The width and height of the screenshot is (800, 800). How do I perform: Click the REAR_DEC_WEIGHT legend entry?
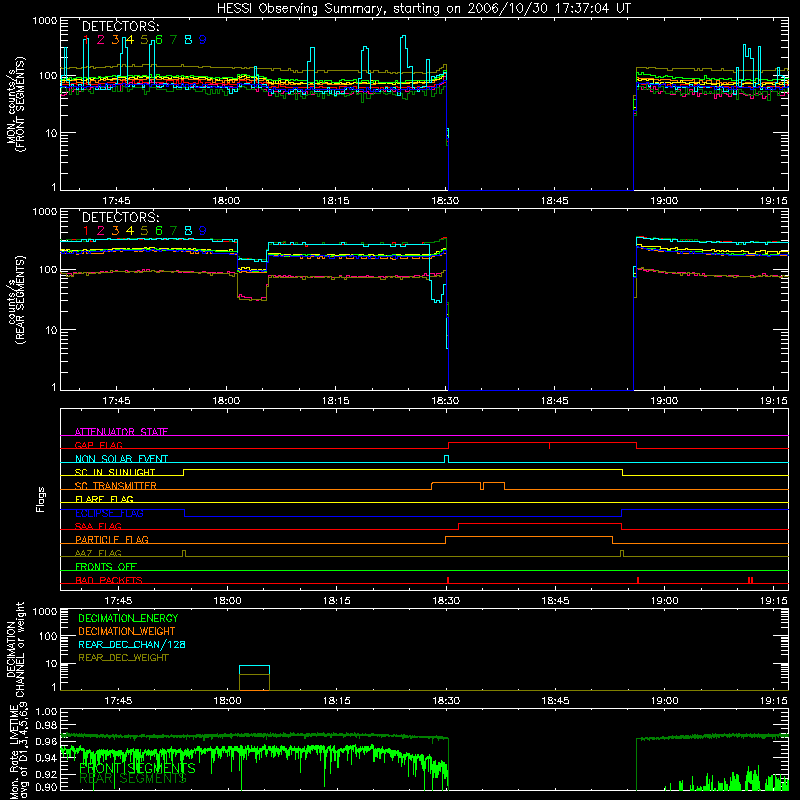pyautogui.click(x=123, y=658)
